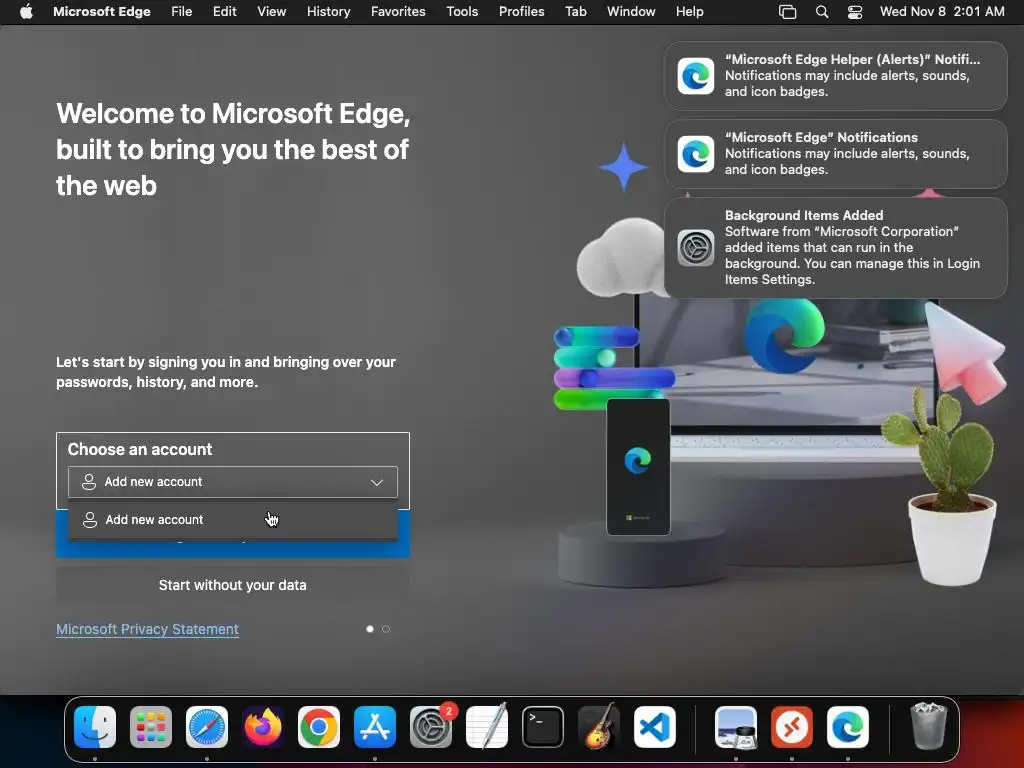Open the Trash in the Dock

(x=929, y=727)
